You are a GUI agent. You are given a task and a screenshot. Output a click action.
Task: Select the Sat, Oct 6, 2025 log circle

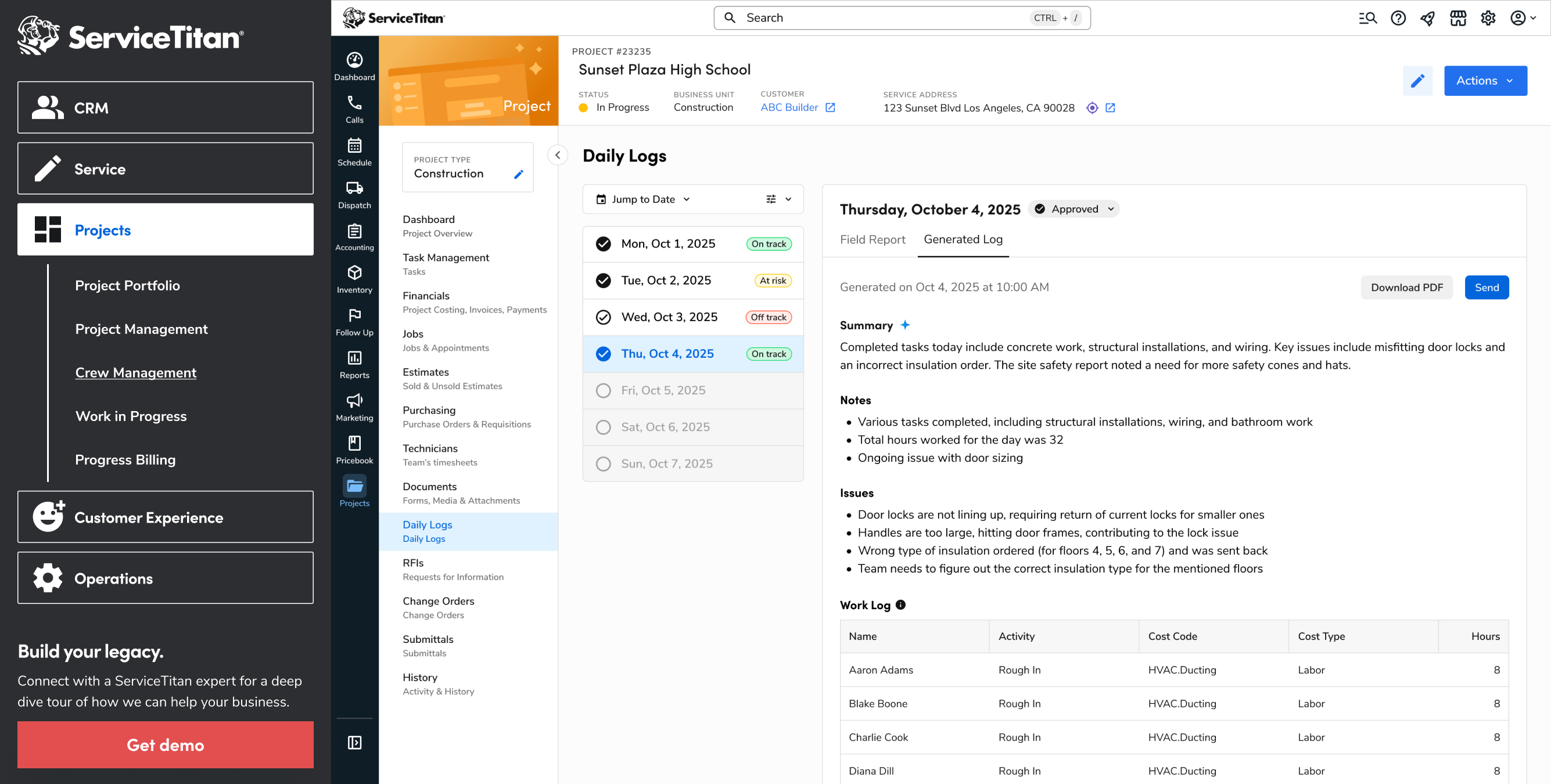[x=603, y=427]
